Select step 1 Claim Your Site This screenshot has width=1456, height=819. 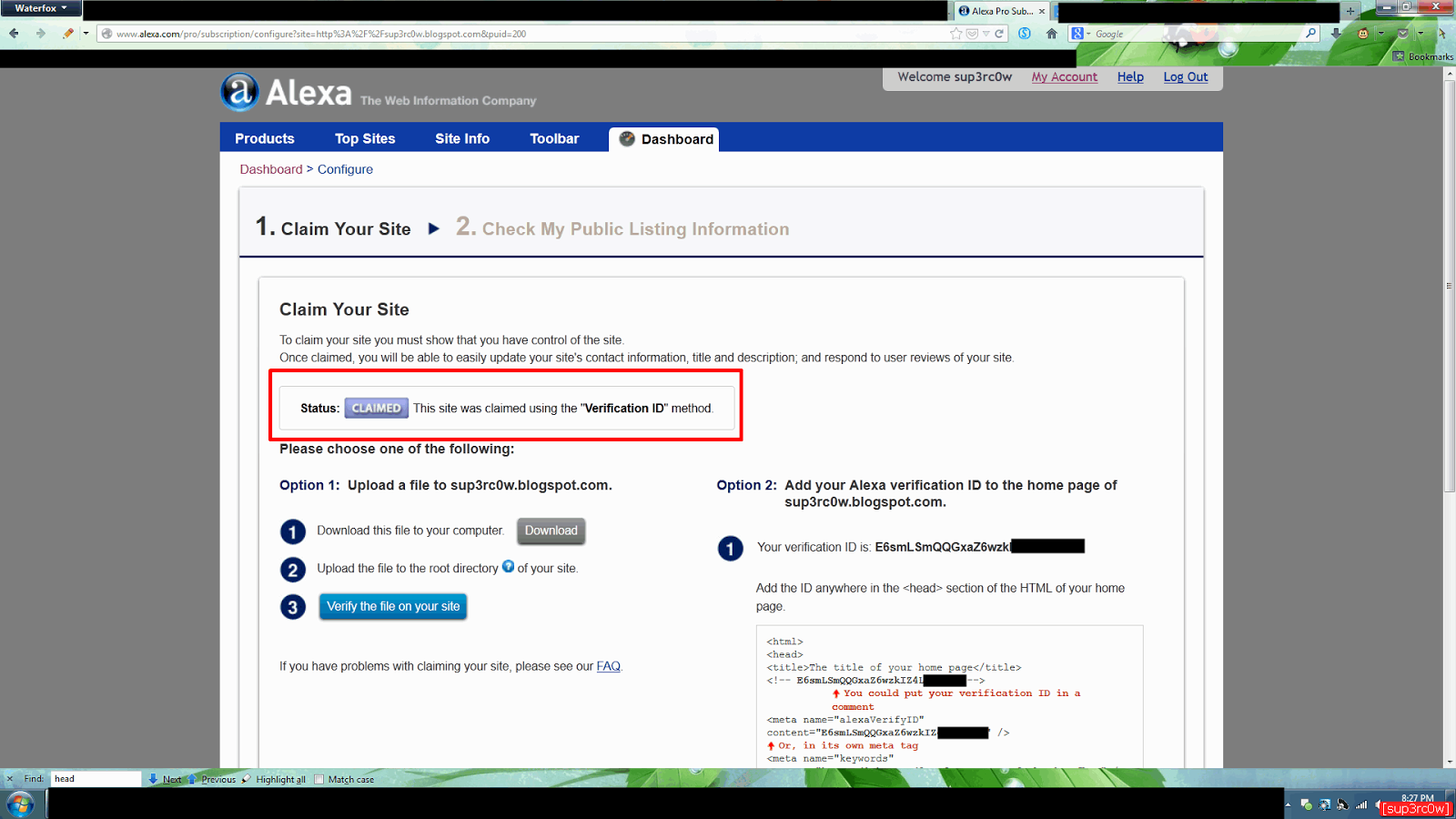point(333,227)
